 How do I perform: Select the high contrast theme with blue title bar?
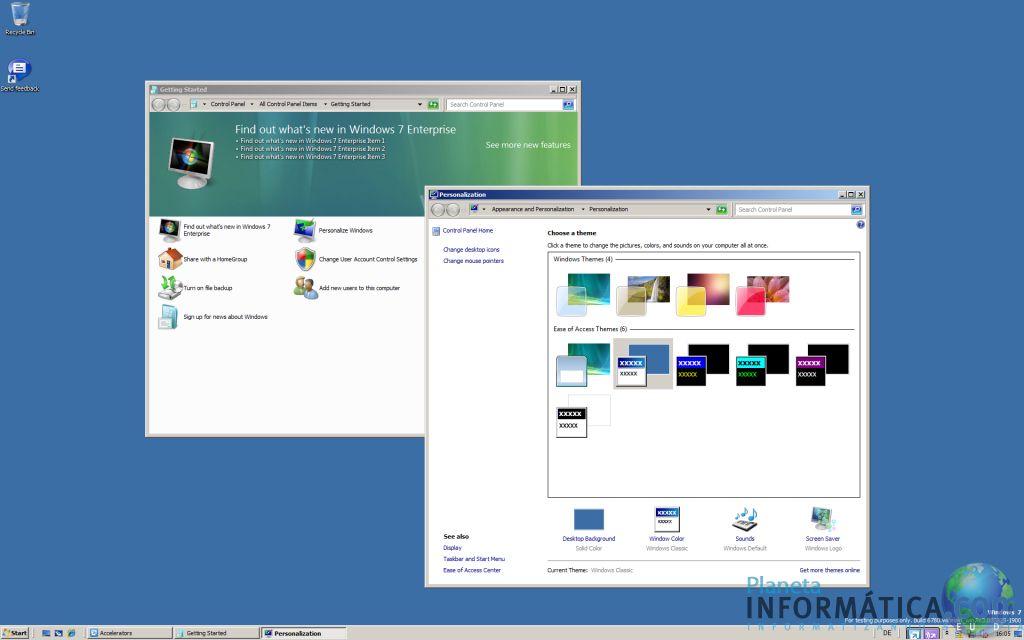click(x=703, y=365)
